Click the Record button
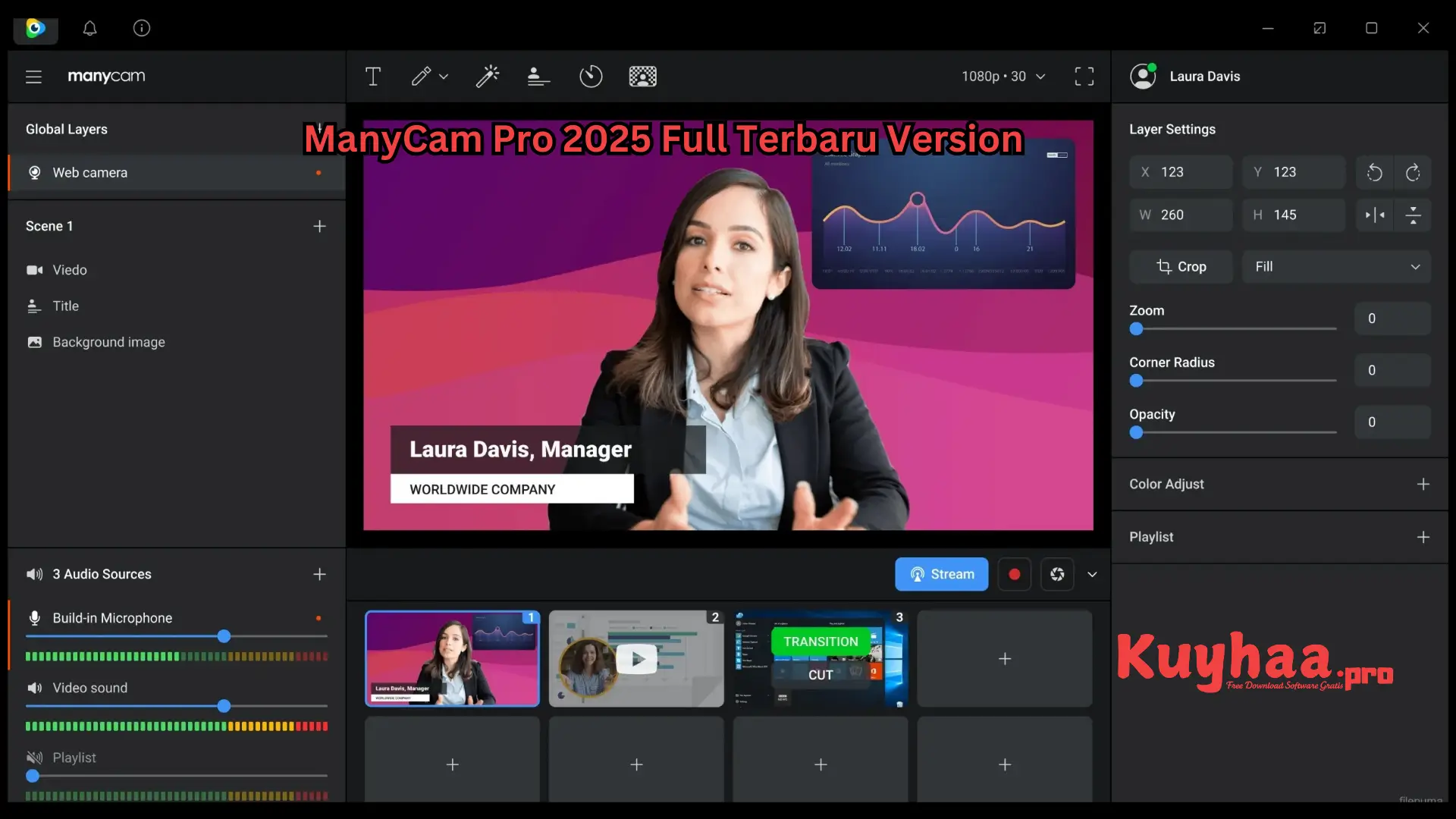 pos(1013,574)
